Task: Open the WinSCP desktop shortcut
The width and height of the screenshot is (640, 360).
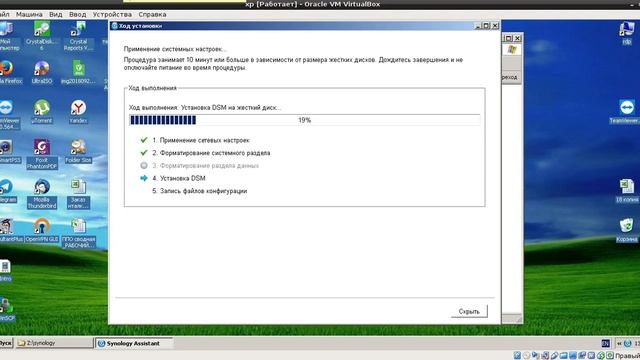Action: 6,310
